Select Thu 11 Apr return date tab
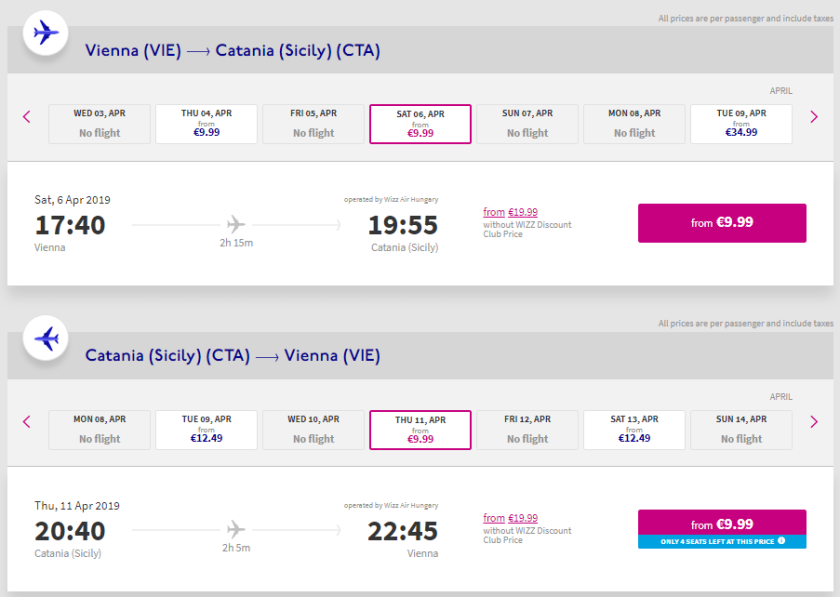 pyautogui.click(x=420, y=429)
